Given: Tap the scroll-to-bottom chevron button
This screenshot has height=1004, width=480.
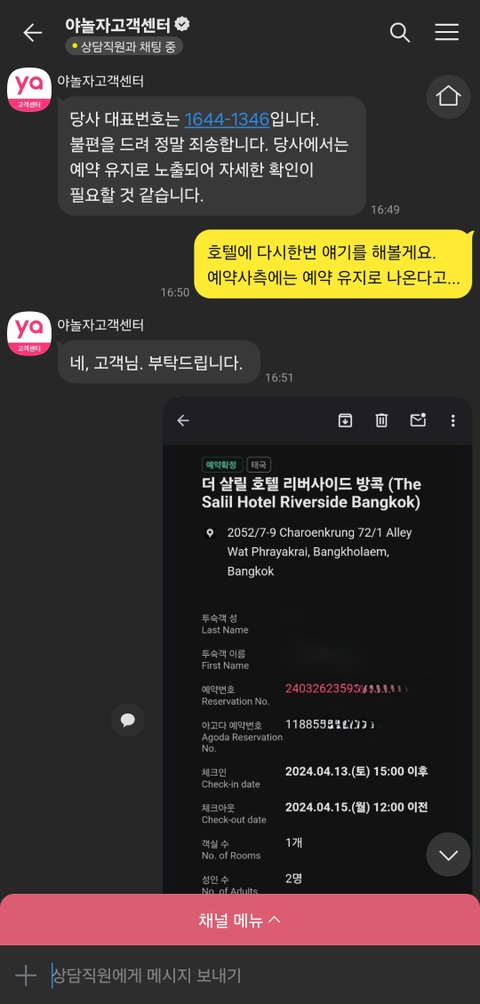Looking at the screenshot, I should point(448,854).
